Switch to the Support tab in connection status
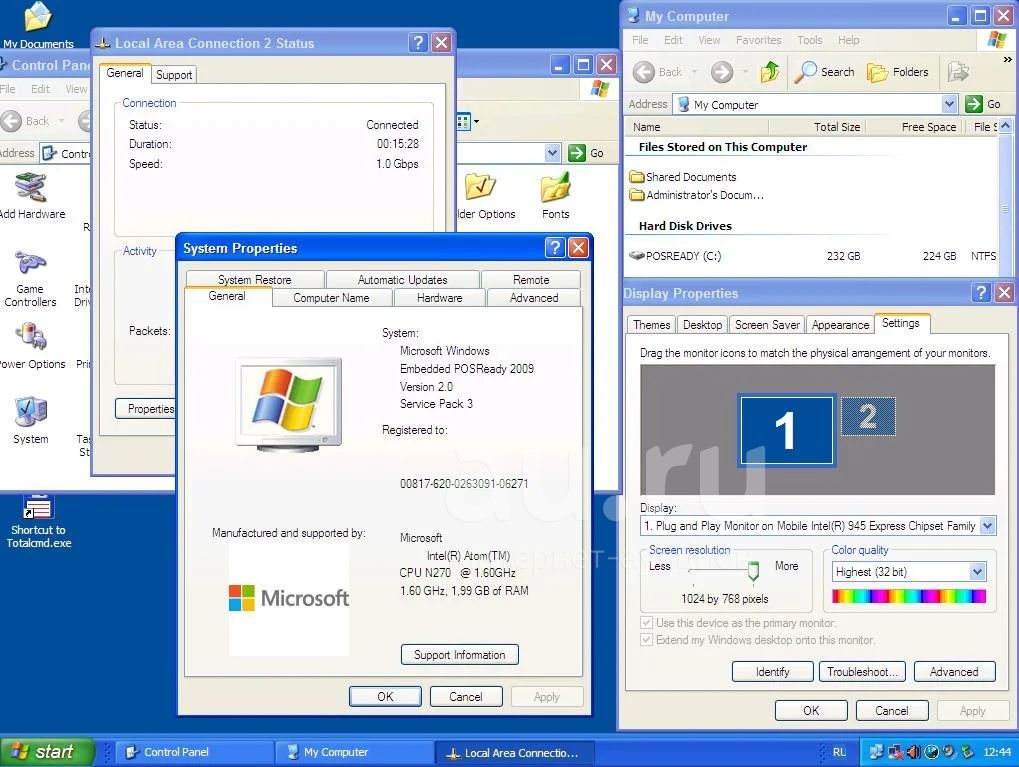This screenshot has height=767, width=1019. click(x=174, y=75)
